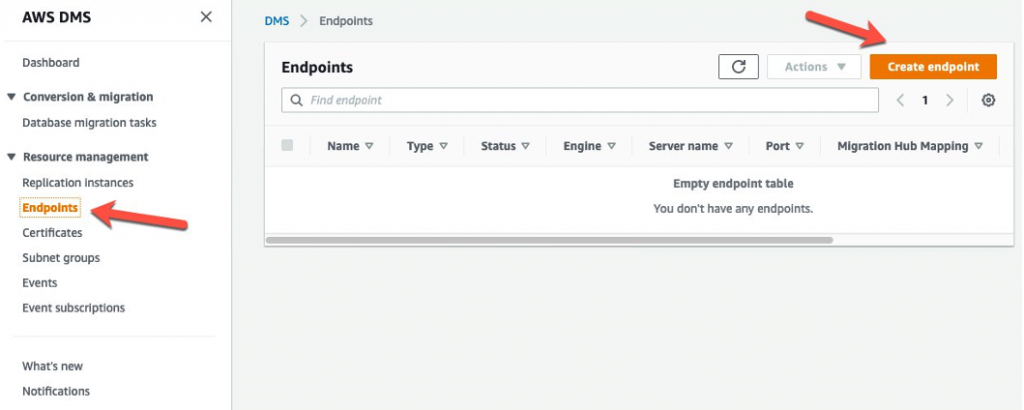Screen dimensions: 1024x410
Task: Click page number 1
Action: pyautogui.click(x=925, y=101)
